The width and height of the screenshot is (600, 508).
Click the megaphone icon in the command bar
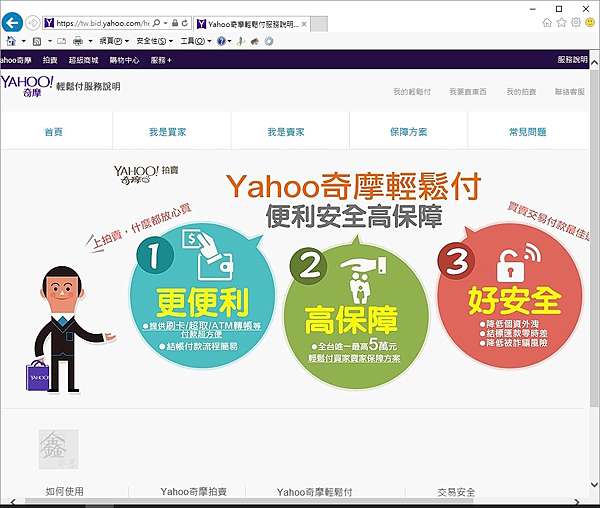click(255, 41)
